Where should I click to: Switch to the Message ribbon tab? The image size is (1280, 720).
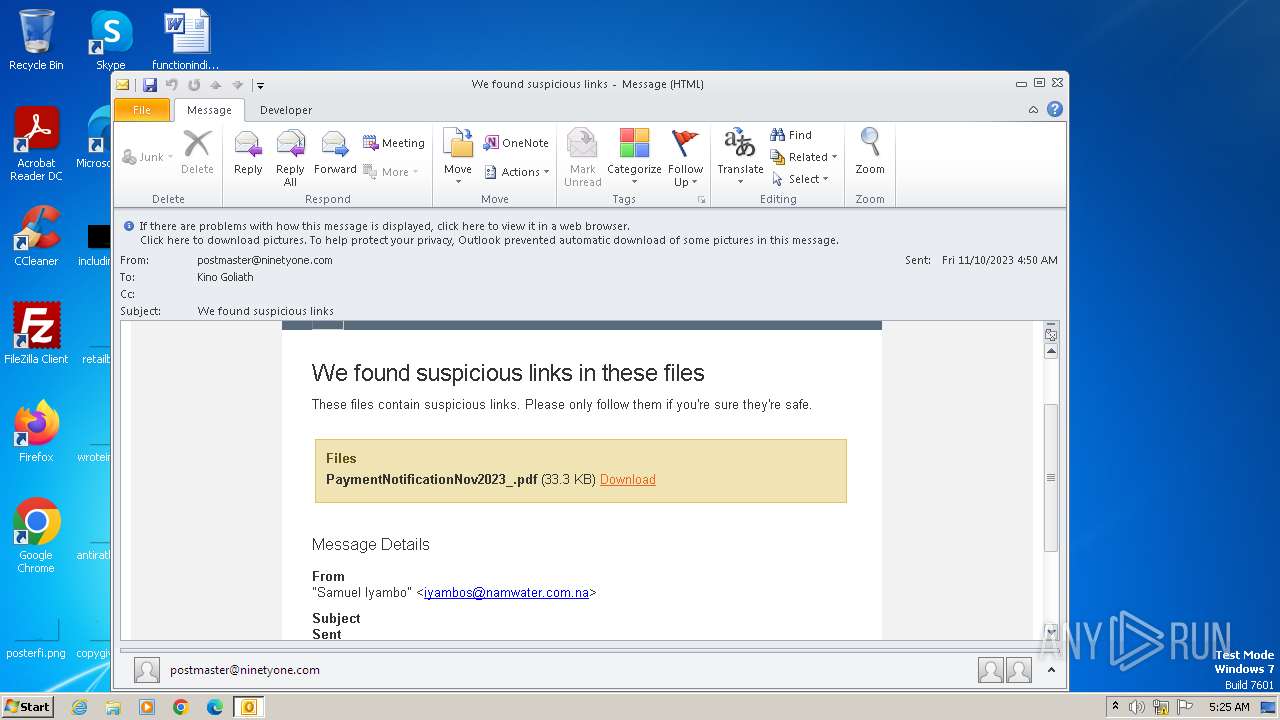pos(209,110)
